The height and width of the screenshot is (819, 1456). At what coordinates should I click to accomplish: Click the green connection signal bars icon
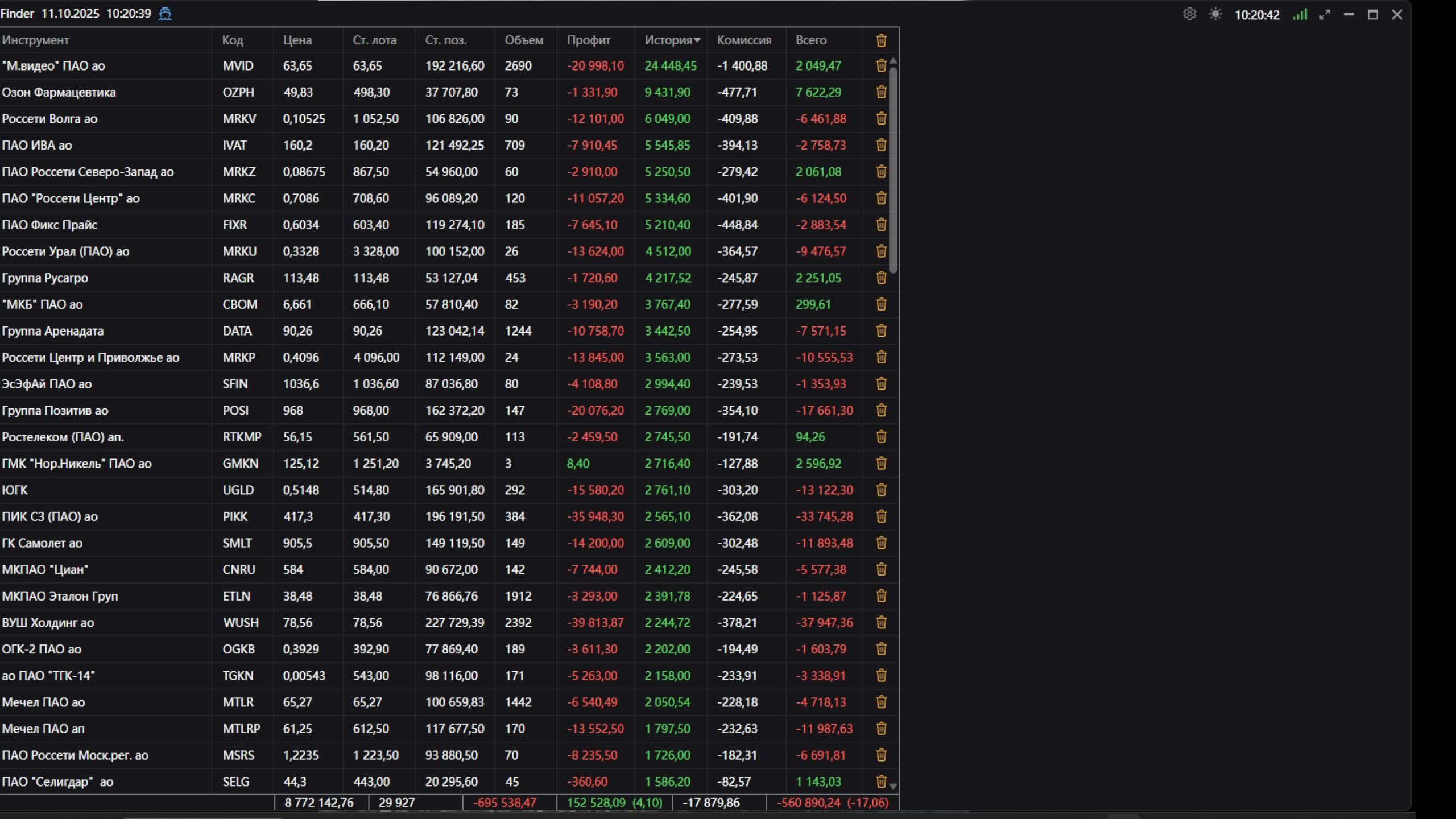(x=1300, y=14)
